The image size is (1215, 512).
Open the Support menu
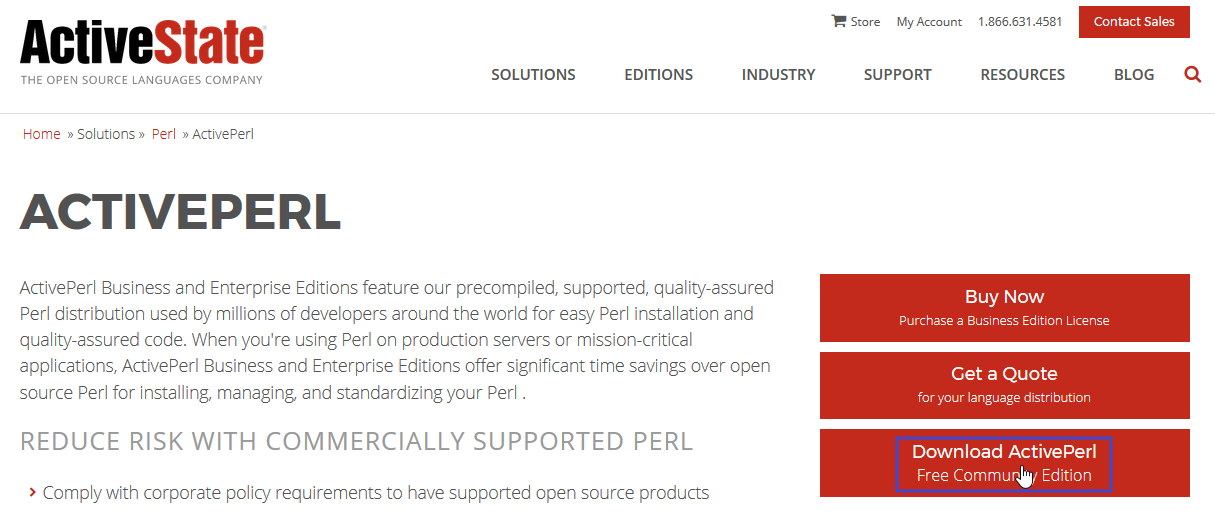click(x=897, y=75)
